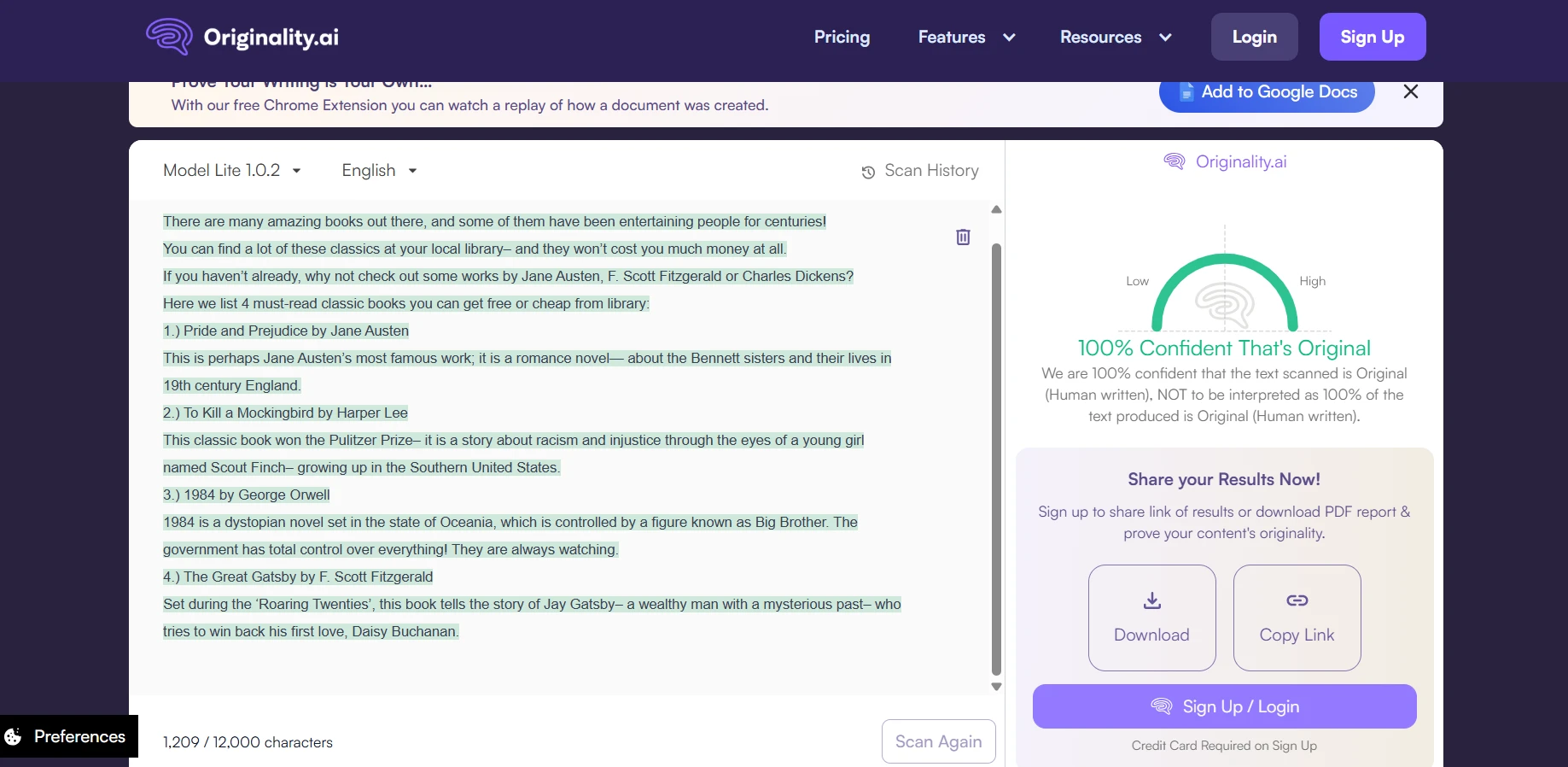Click the Sign Up button in header
Screen dimensions: 1568x767
click(1373, 37)
